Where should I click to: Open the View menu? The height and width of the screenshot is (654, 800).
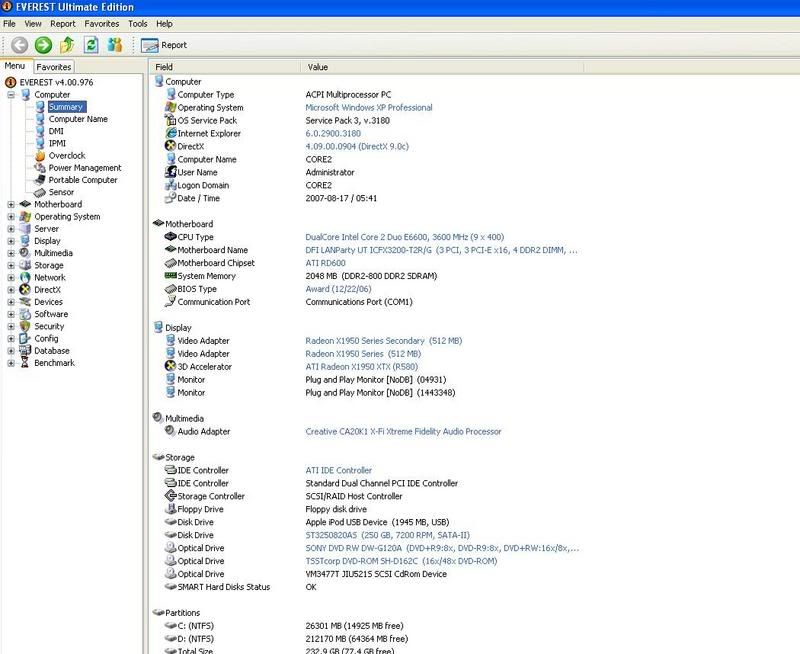(x=33, y=24)
